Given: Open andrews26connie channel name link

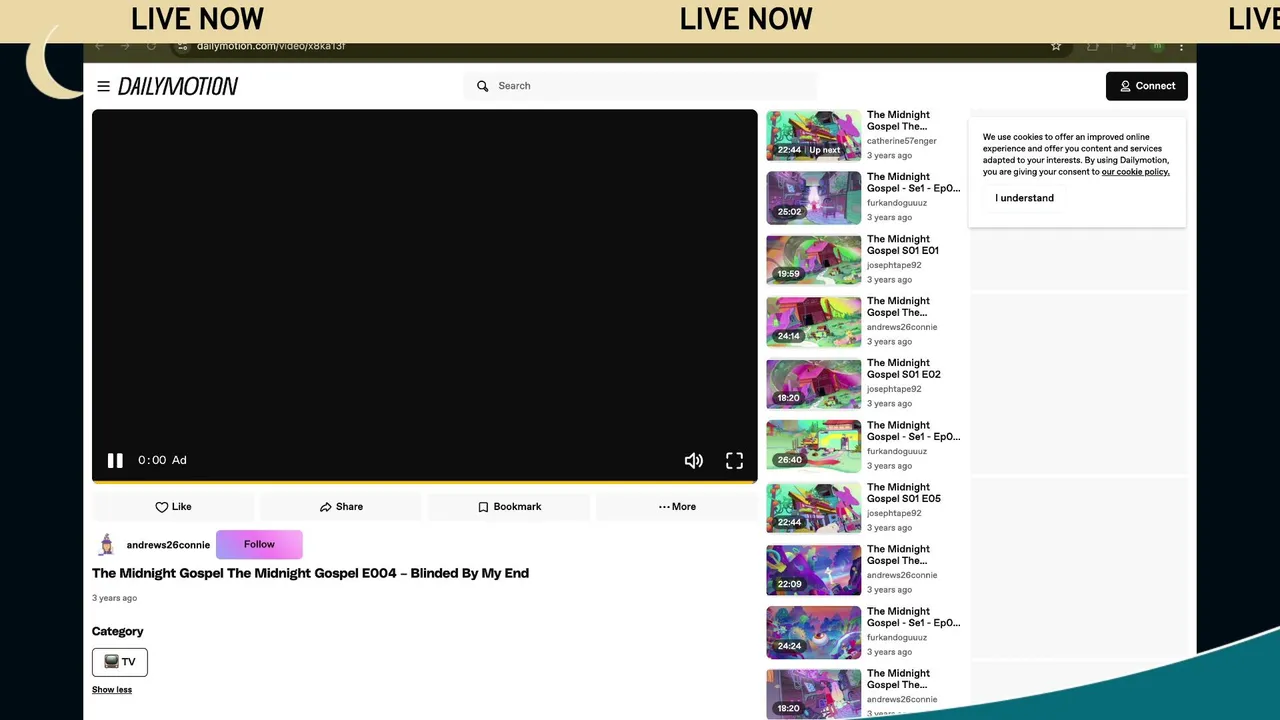Looking at the screenshot, I should (x=168, y=545).
